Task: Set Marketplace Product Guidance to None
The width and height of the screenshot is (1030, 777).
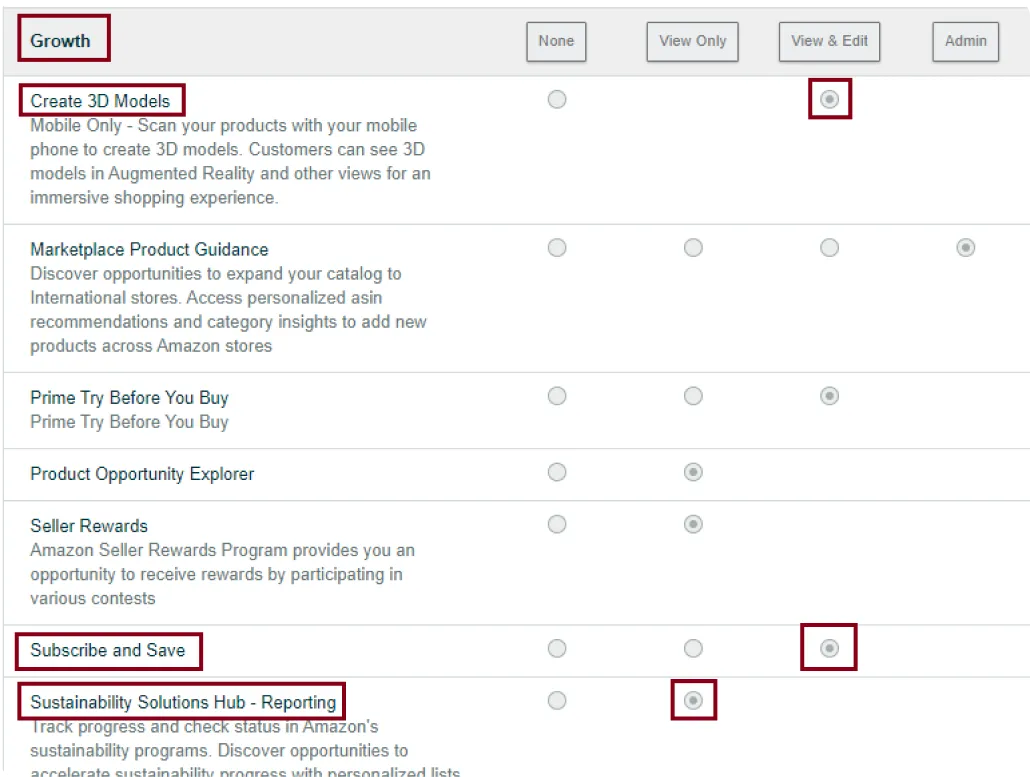Action: [x=556, y=248]
